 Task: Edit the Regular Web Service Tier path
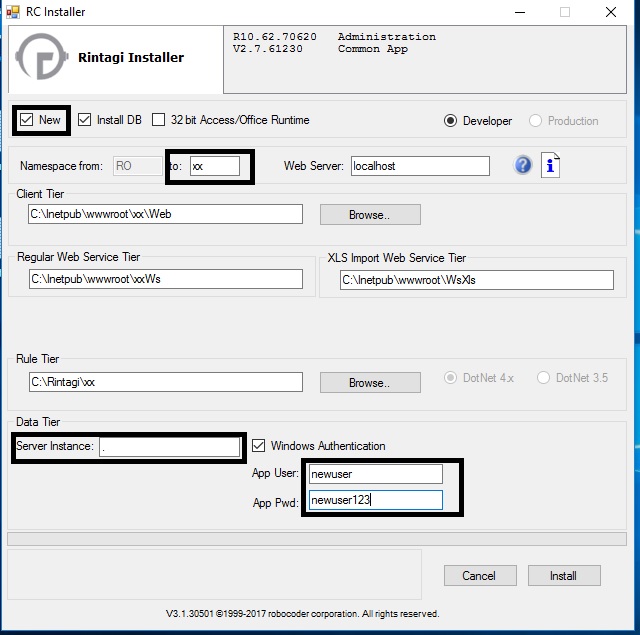[166, 279]
